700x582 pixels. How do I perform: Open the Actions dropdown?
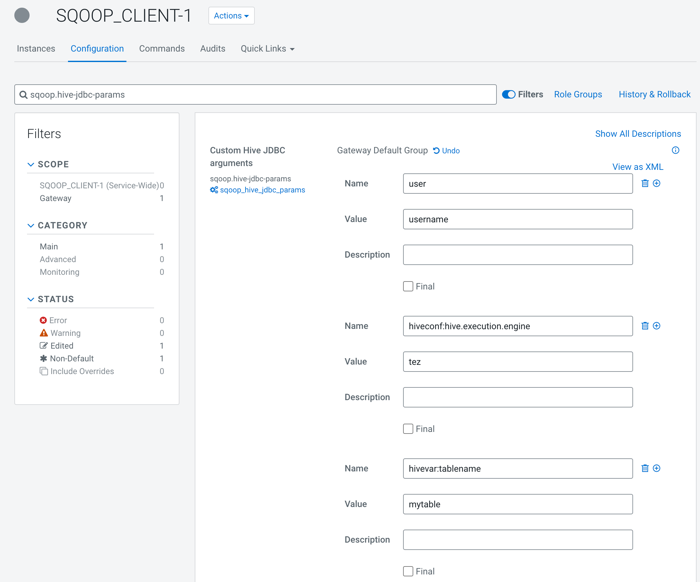click(x=231, y=16)
